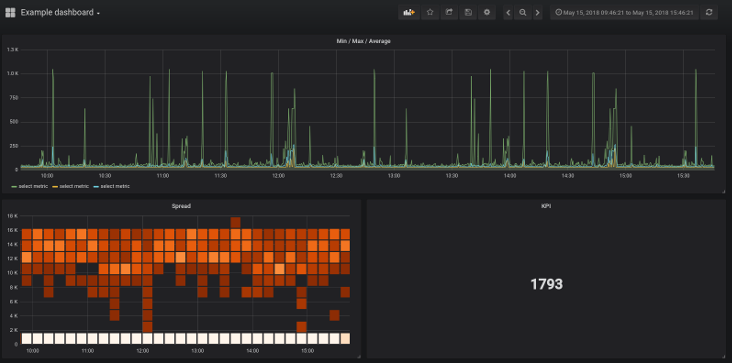Viewport: 732px width, 363px height.
Task: Click the 1.0 K label on the Min / Max / Average axis
Action: 12,74
